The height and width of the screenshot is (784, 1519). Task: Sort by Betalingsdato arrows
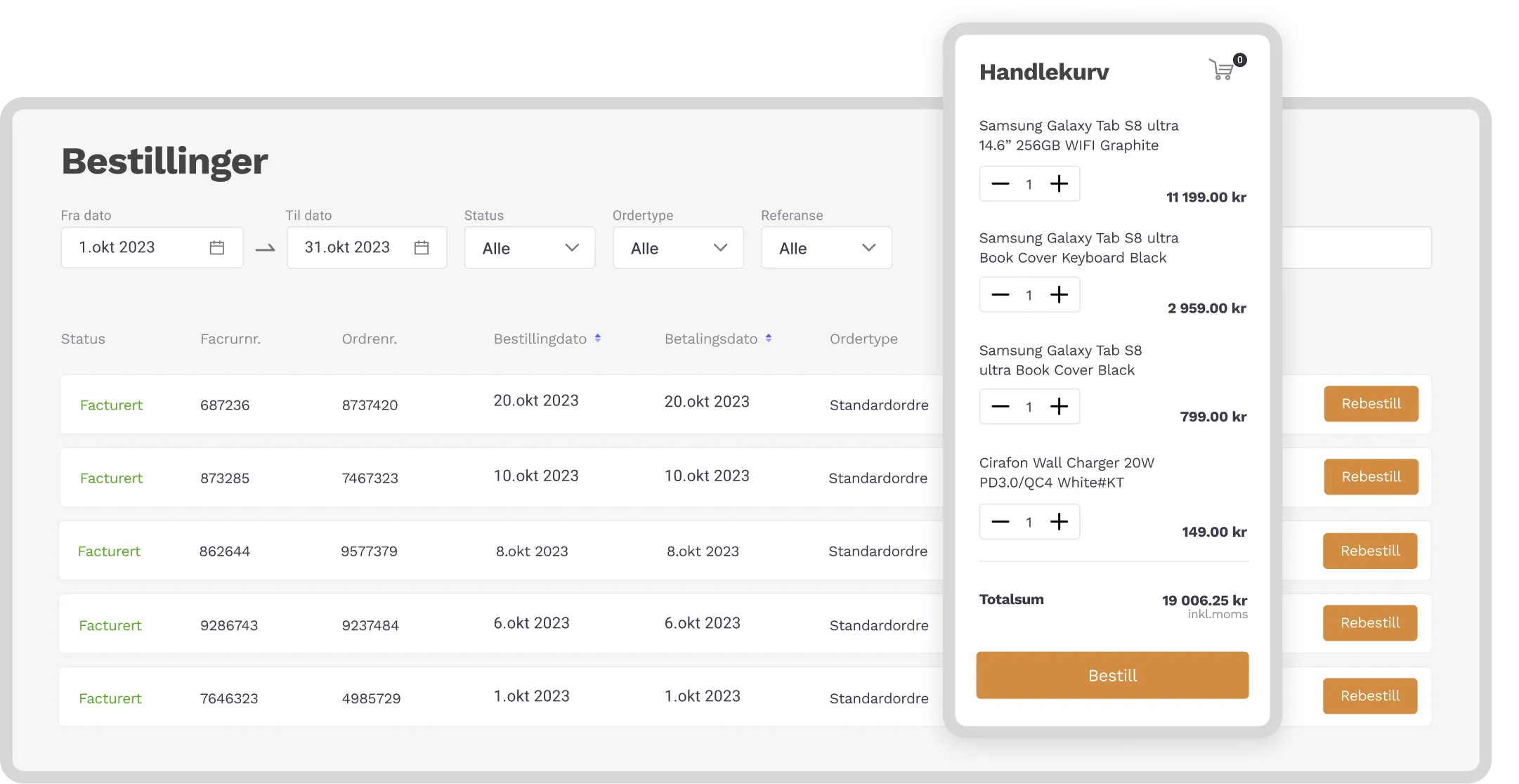click(x=769, y=339)
